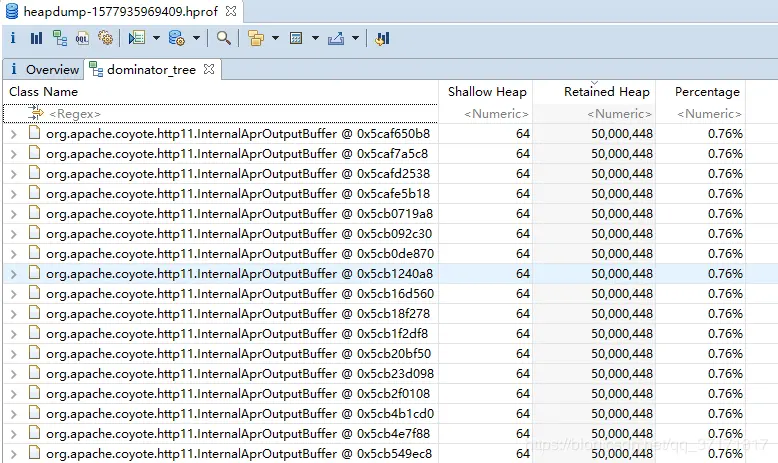The height and width of the screenshot is (463, 778).
Task: Expand InternalAprOutputBuffer @ 0x5cb18f278 row
Action: (x=14, y=314)
